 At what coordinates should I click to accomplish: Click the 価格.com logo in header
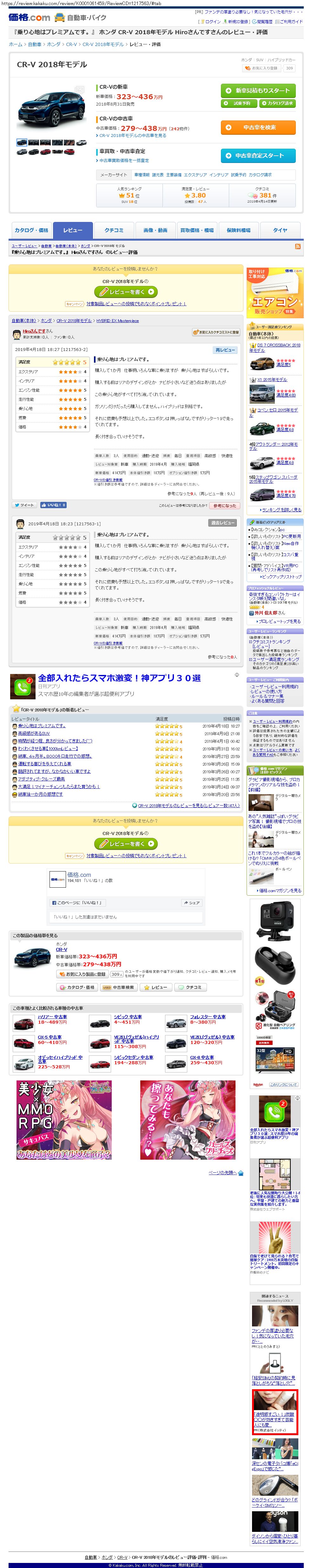point(29,18)
